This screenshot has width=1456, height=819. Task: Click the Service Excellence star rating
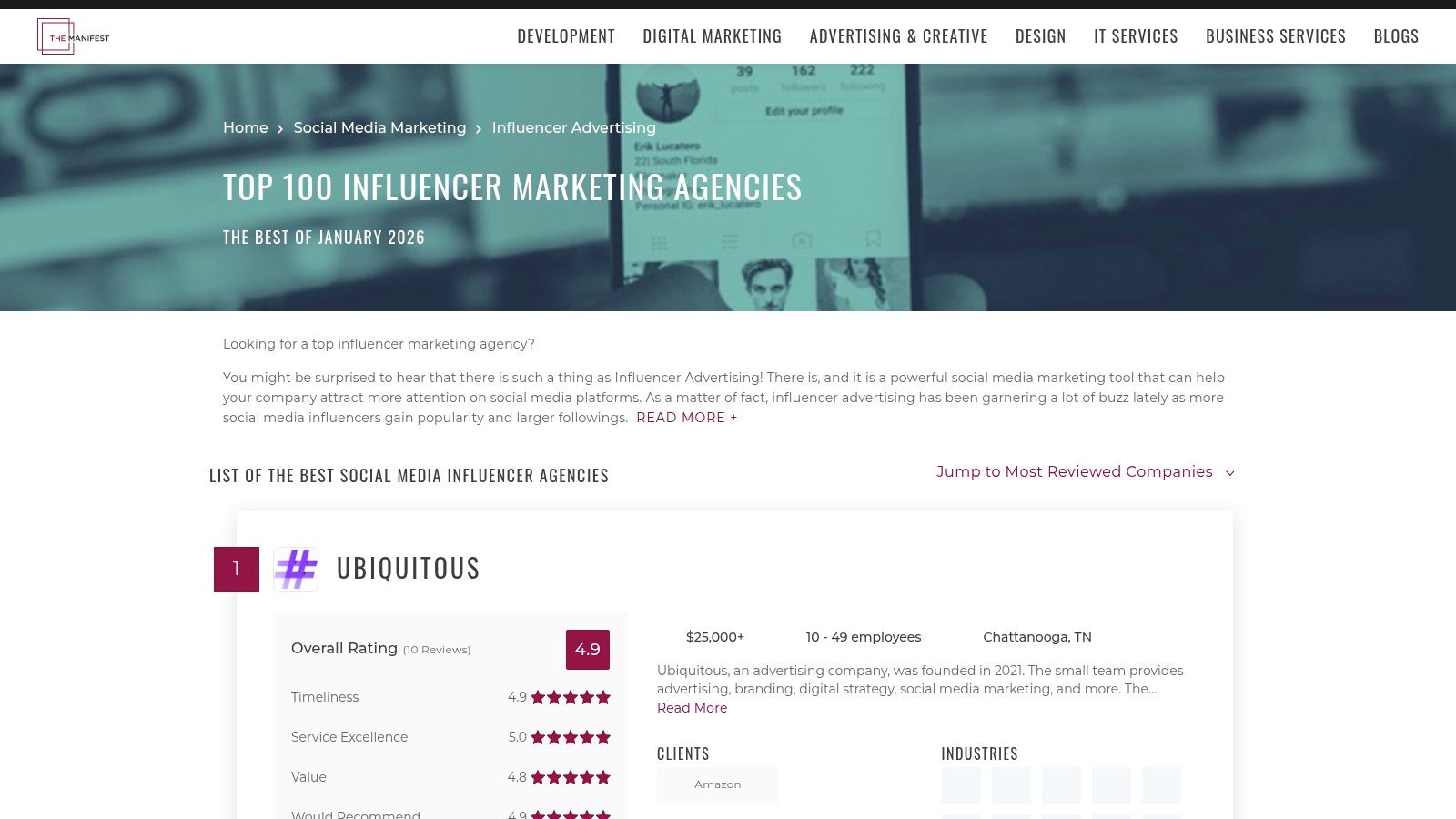point(571,737)
